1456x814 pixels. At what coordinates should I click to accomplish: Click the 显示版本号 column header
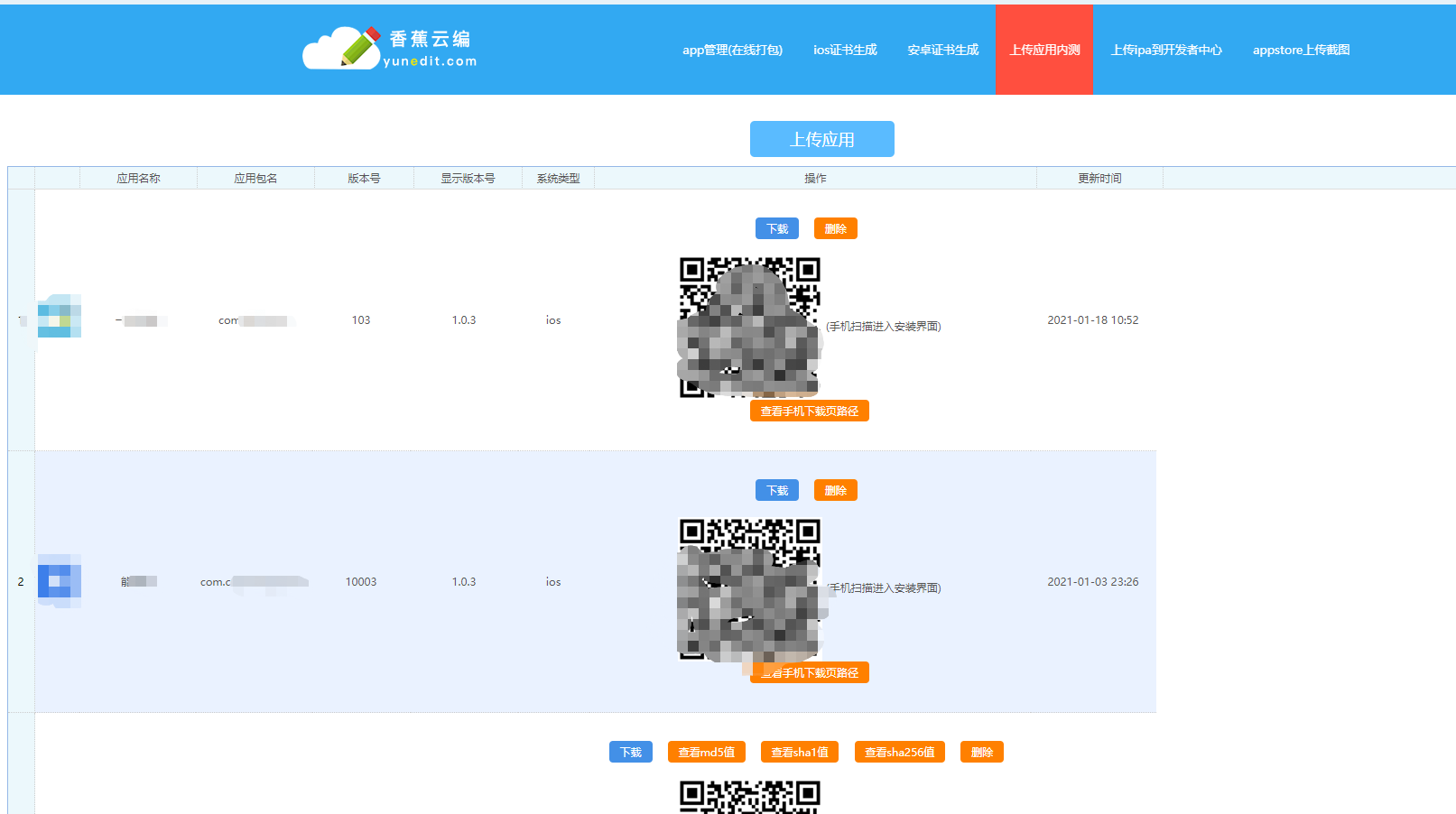tap(468, 178)
